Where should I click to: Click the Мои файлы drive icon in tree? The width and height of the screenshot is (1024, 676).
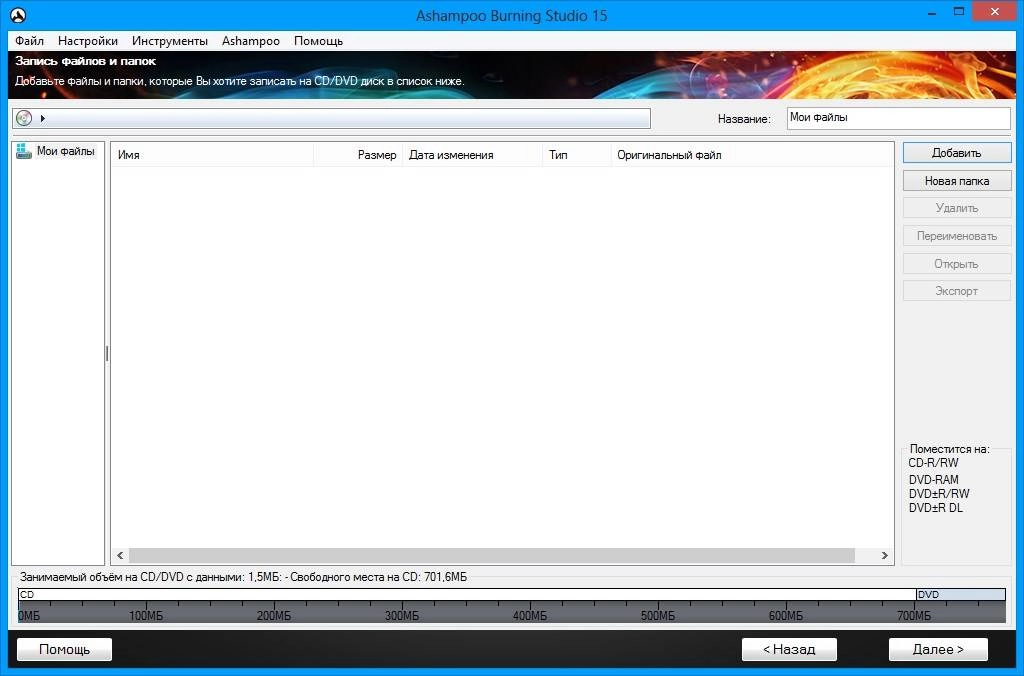24,151
